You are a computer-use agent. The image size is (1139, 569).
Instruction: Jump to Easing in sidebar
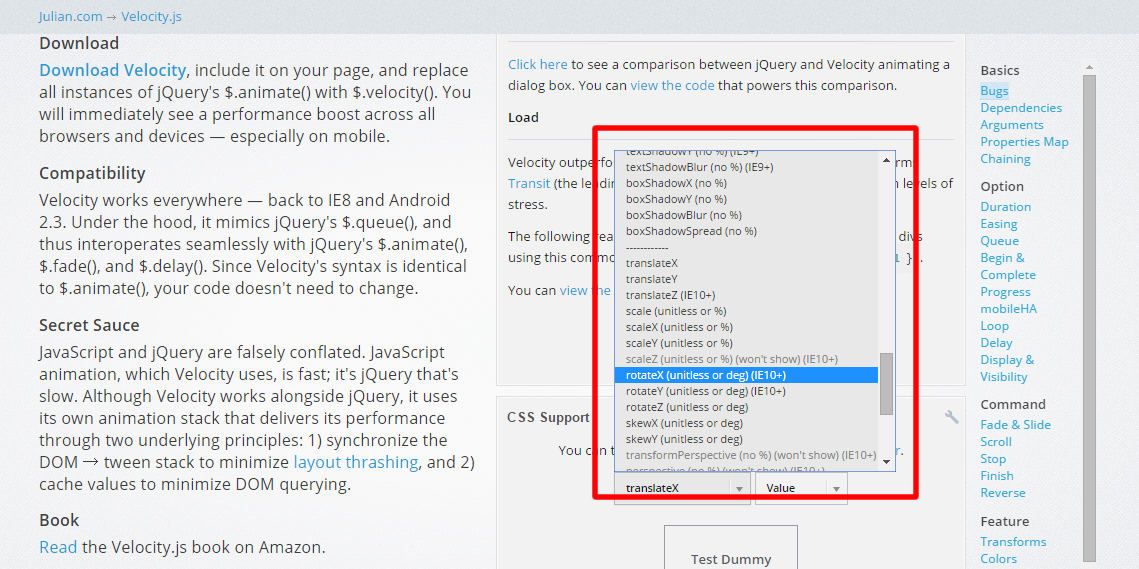999,224
